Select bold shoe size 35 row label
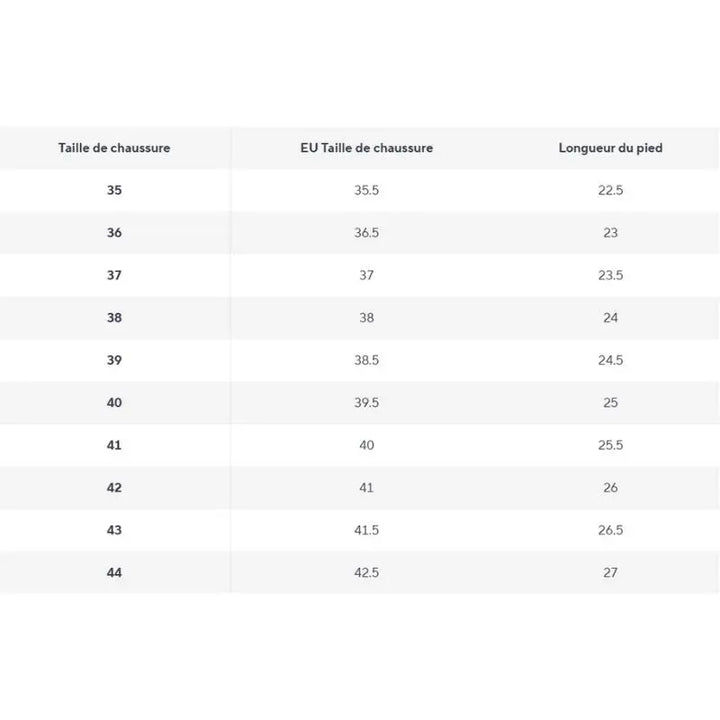This screenshot has height=720, width=720. coord(114,190)
